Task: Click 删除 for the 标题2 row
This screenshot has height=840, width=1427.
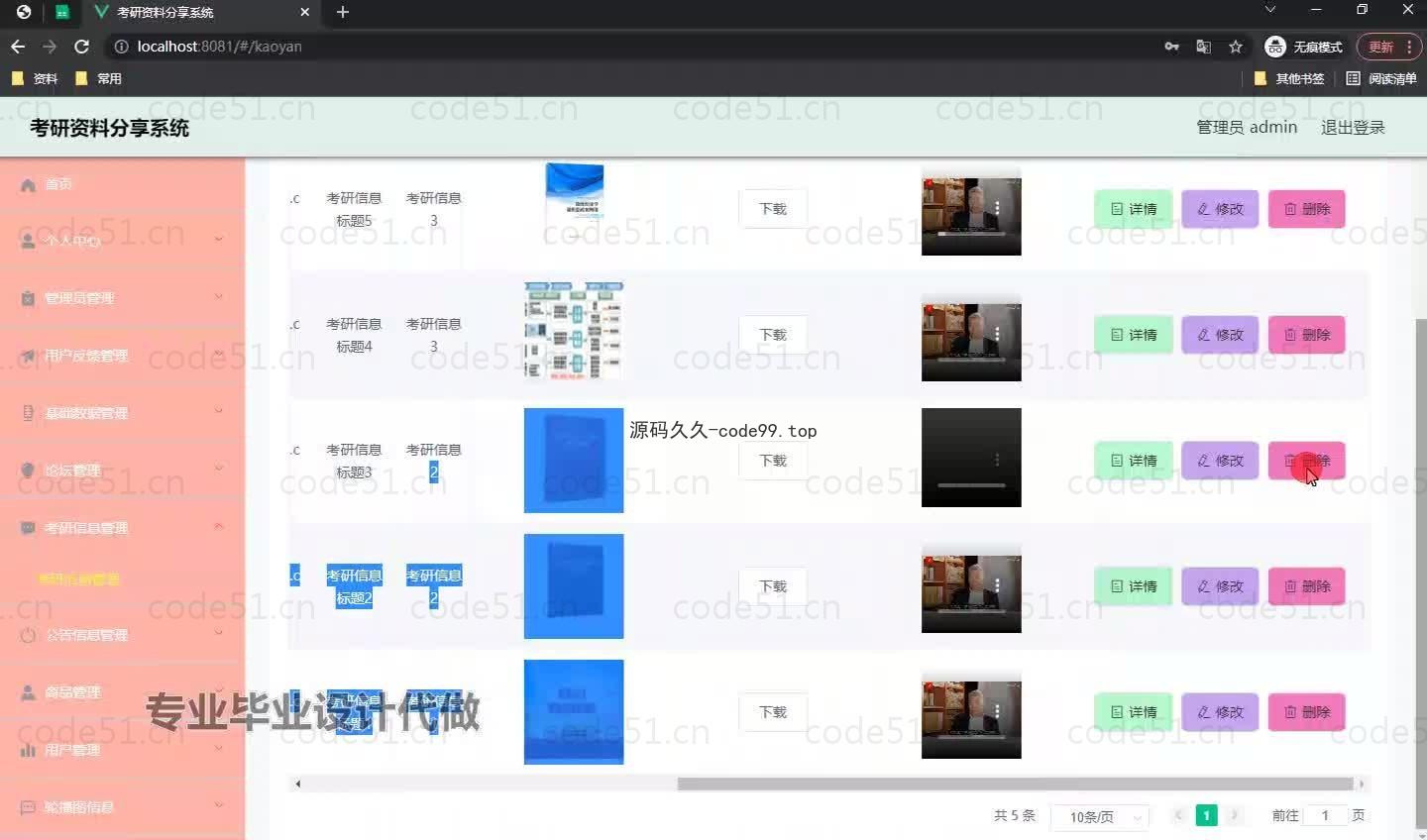Action: [x=1307, y=586]
